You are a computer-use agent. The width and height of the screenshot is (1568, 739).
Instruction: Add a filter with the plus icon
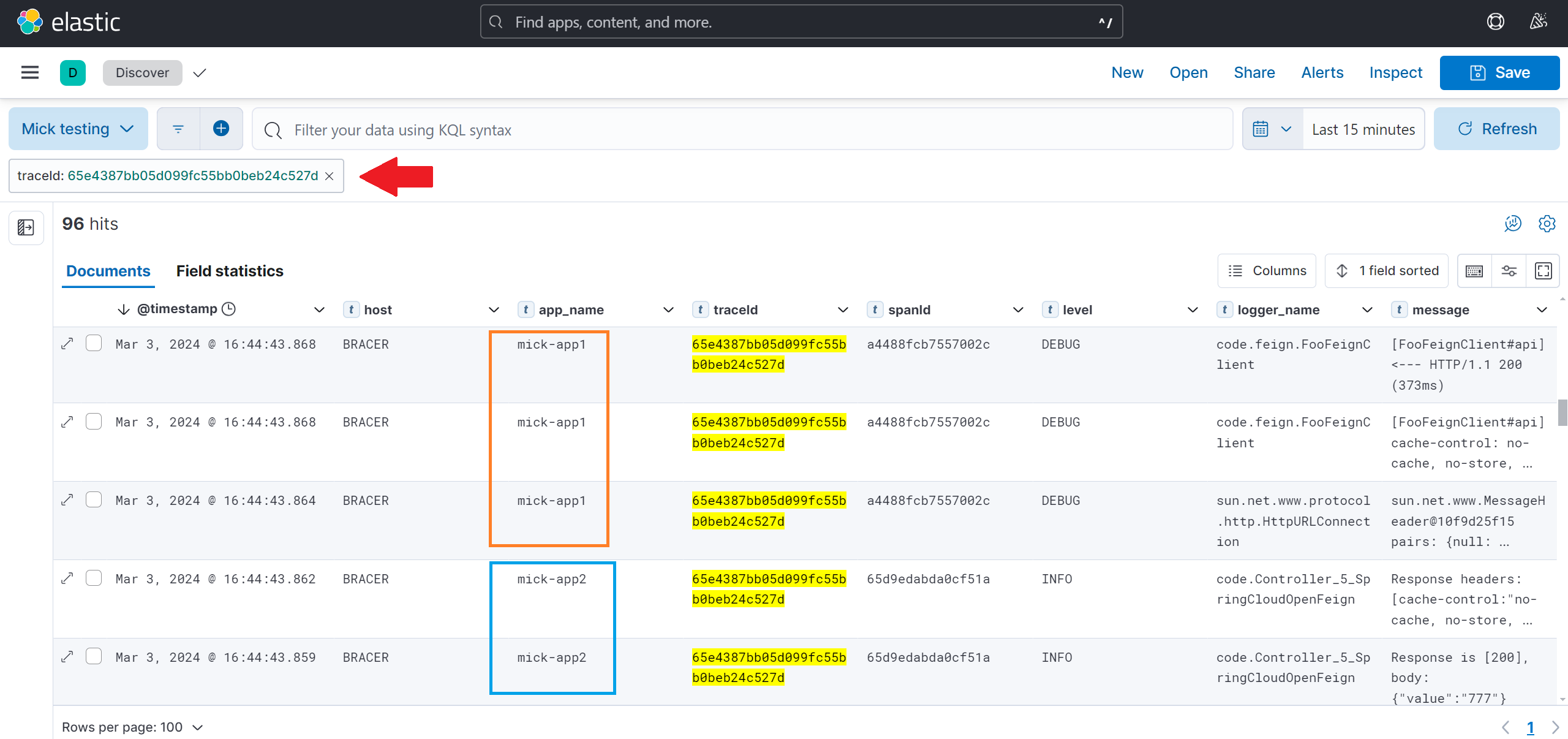point(221,129)
